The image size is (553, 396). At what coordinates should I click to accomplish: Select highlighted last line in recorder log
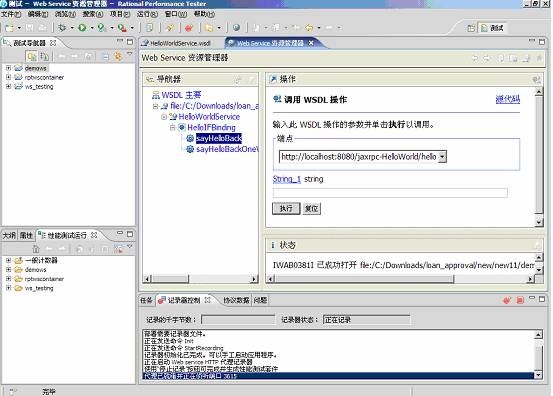click(338, 376)
